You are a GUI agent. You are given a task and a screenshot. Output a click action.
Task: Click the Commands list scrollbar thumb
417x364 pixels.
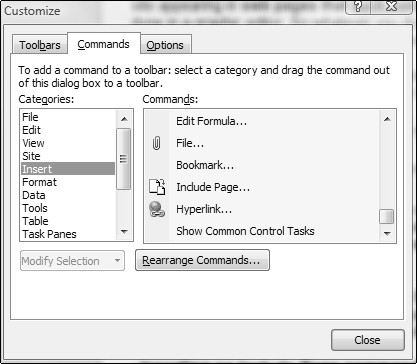tap(387, 217)
